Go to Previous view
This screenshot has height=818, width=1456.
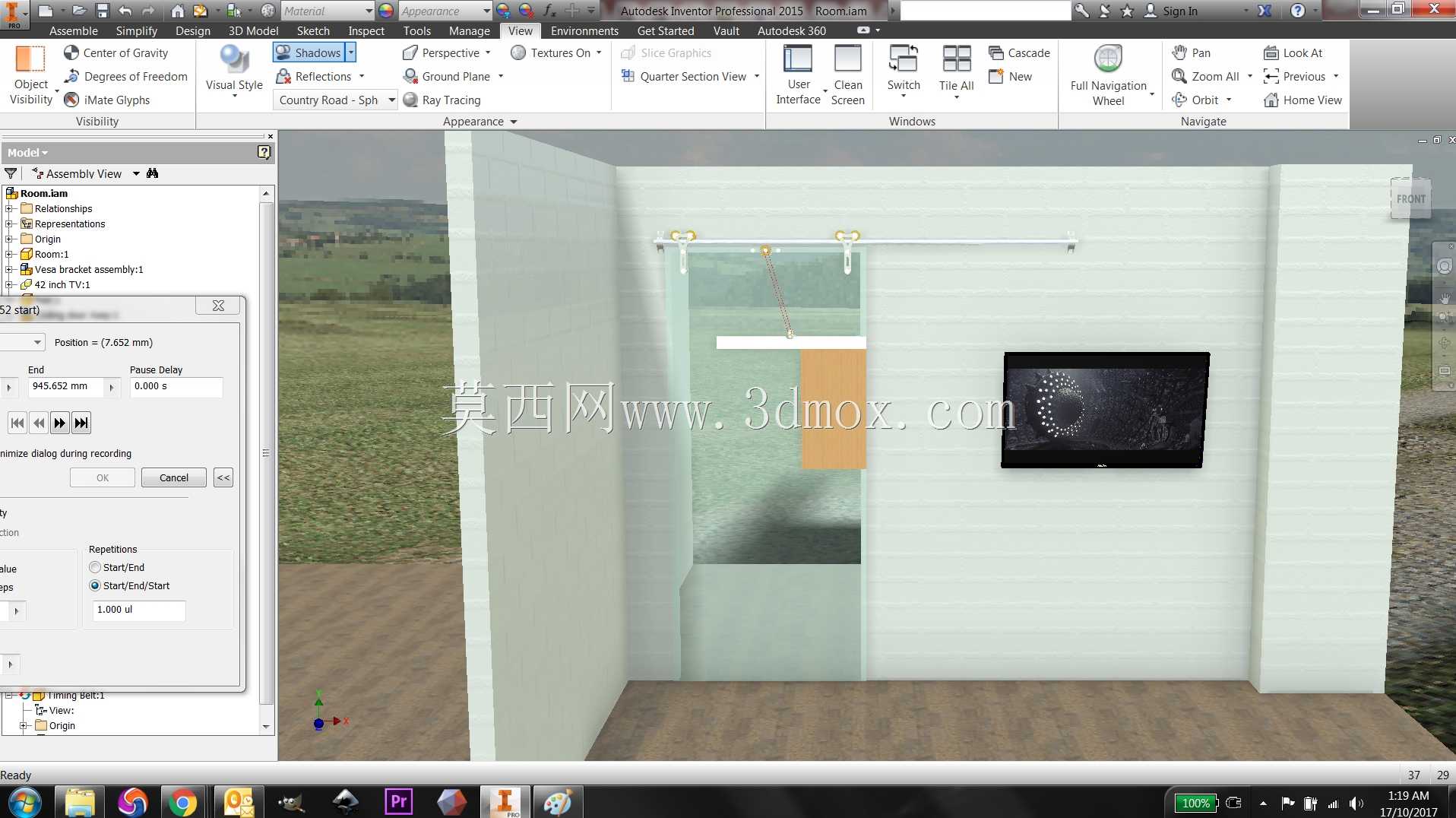pos(1294,76)
